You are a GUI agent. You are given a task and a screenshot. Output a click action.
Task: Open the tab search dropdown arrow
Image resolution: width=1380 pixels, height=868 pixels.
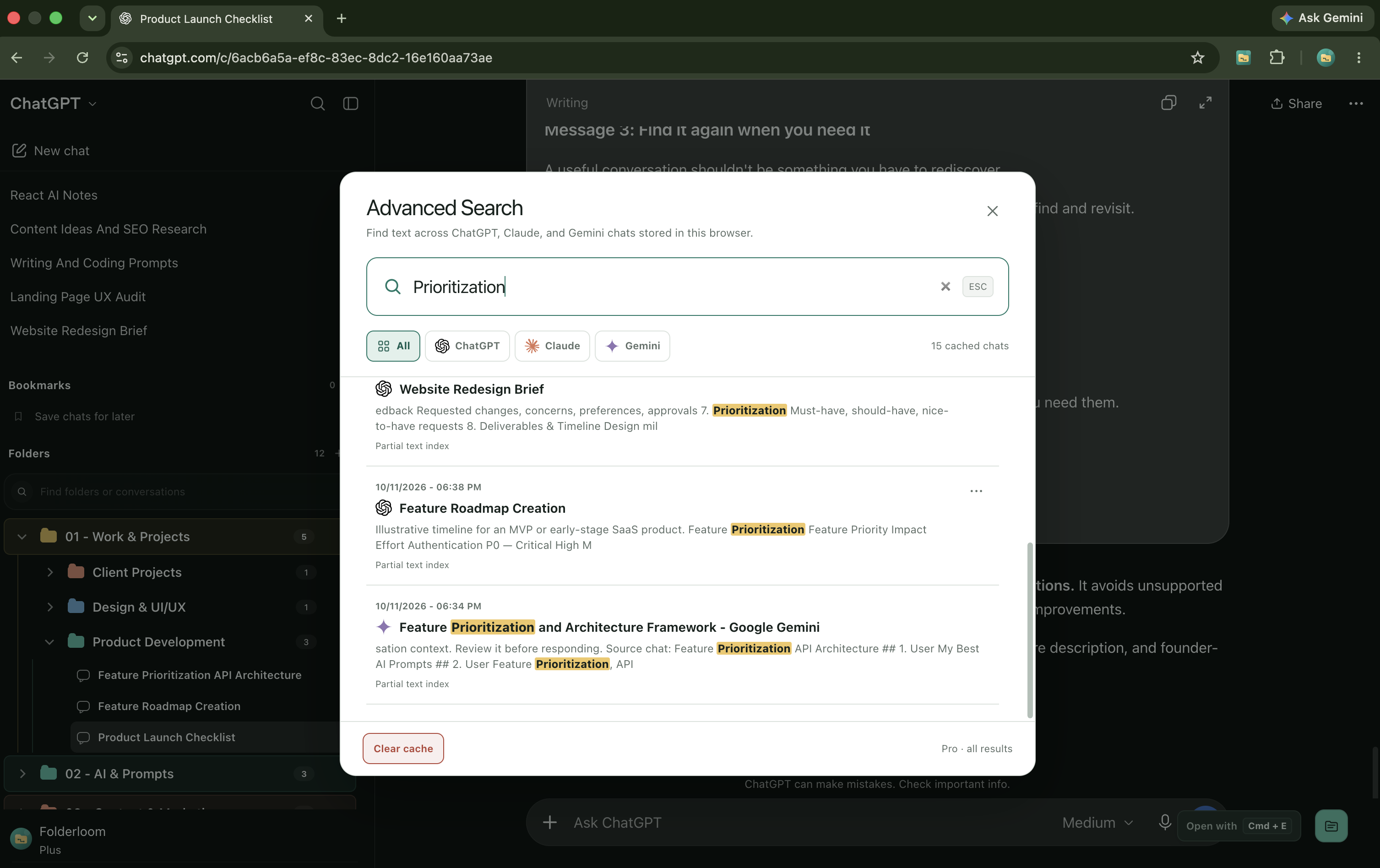coord(92,18)
